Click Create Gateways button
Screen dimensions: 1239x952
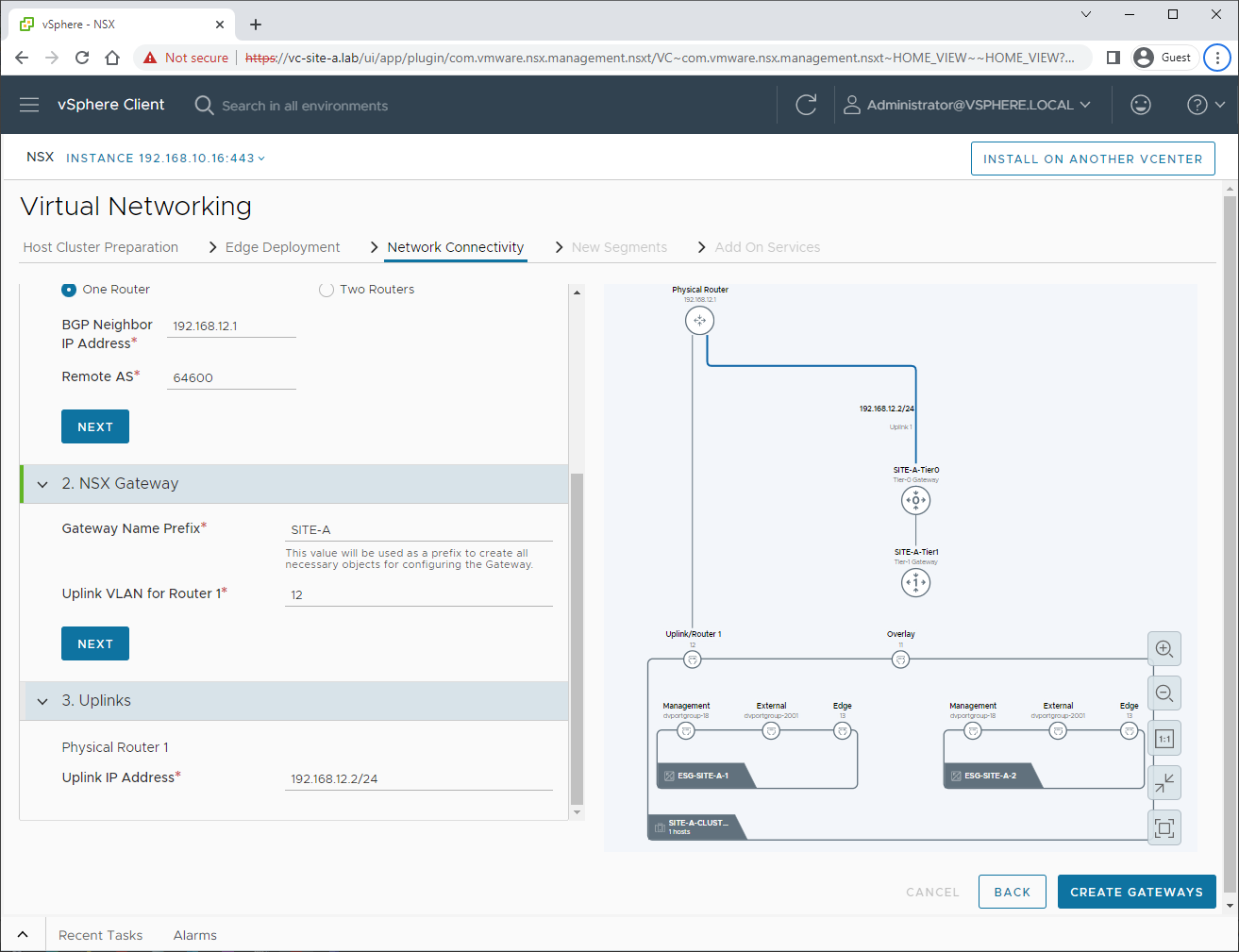(1136, 892)
